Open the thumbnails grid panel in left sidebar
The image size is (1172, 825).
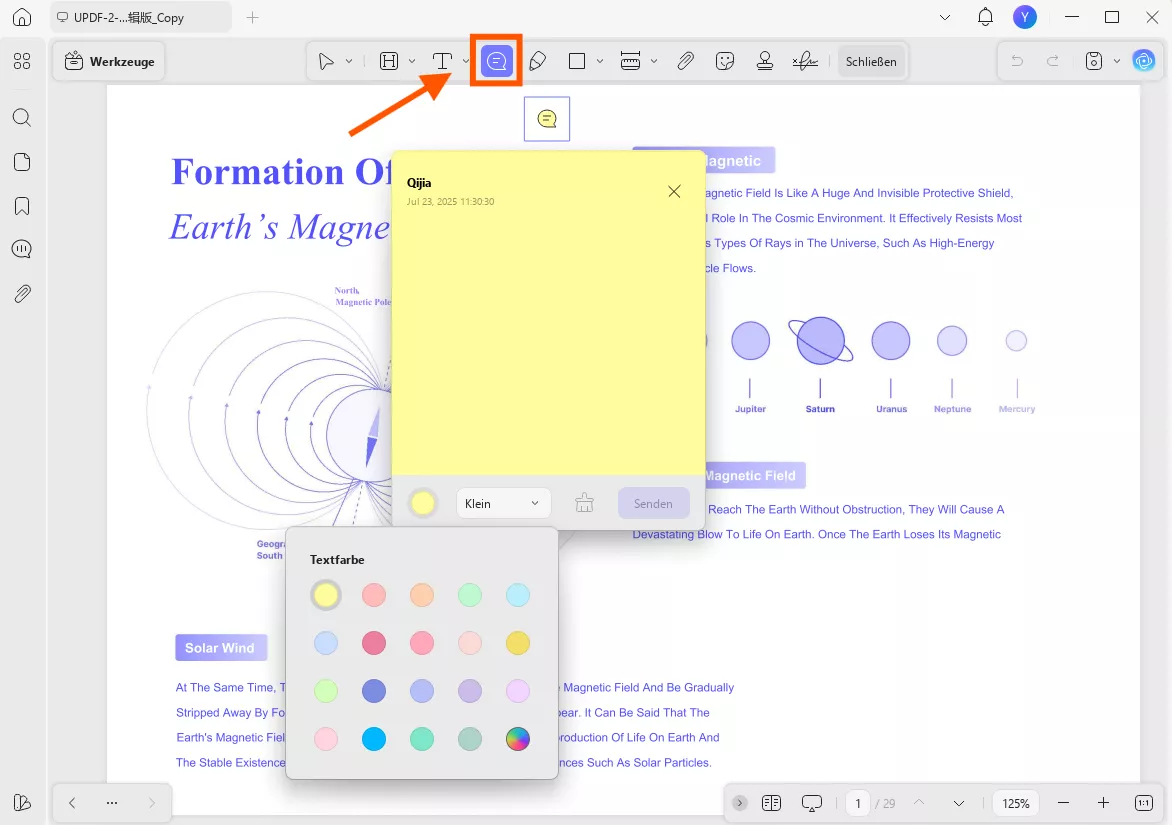point(22,61)
